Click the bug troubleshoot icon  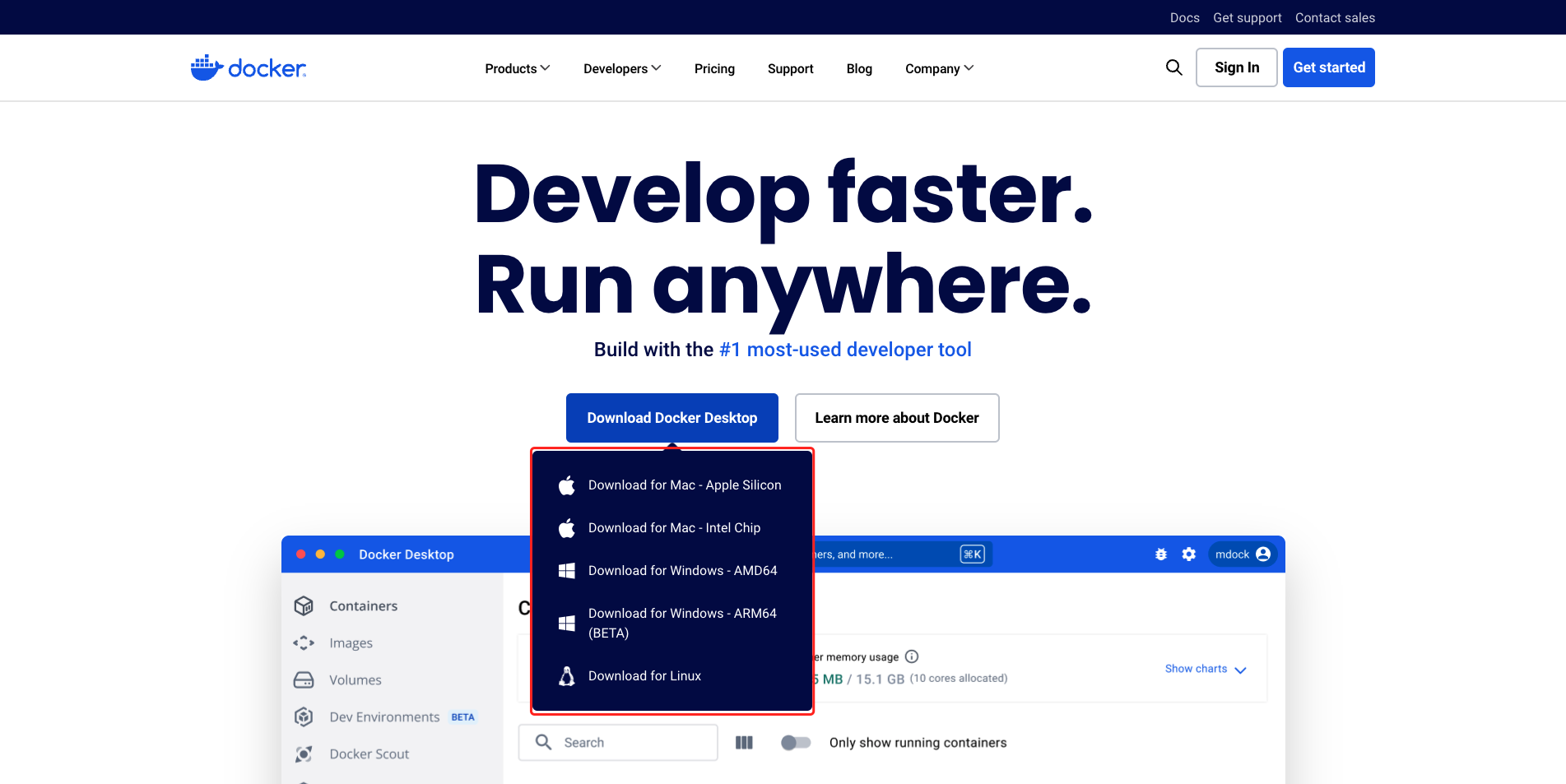pyautogui.click(x=1160, y=554)
